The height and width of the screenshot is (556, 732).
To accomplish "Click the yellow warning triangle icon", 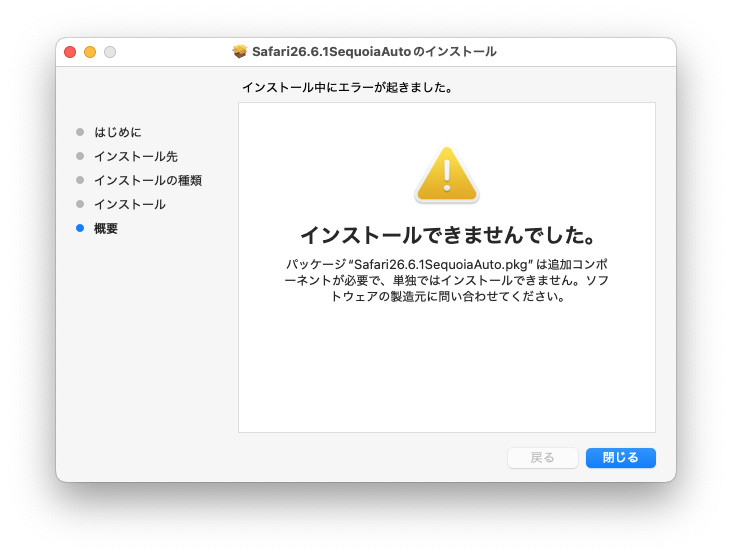I will [x=447, y=174].
